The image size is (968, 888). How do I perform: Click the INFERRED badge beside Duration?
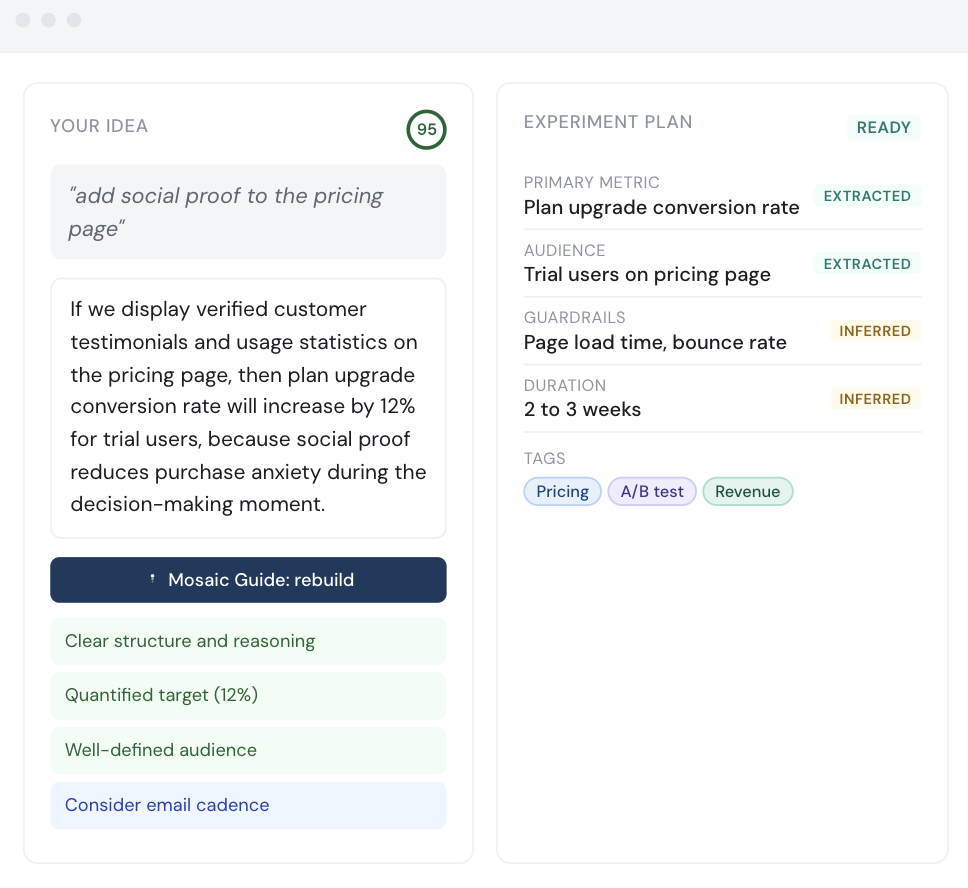tap(875, 399)
